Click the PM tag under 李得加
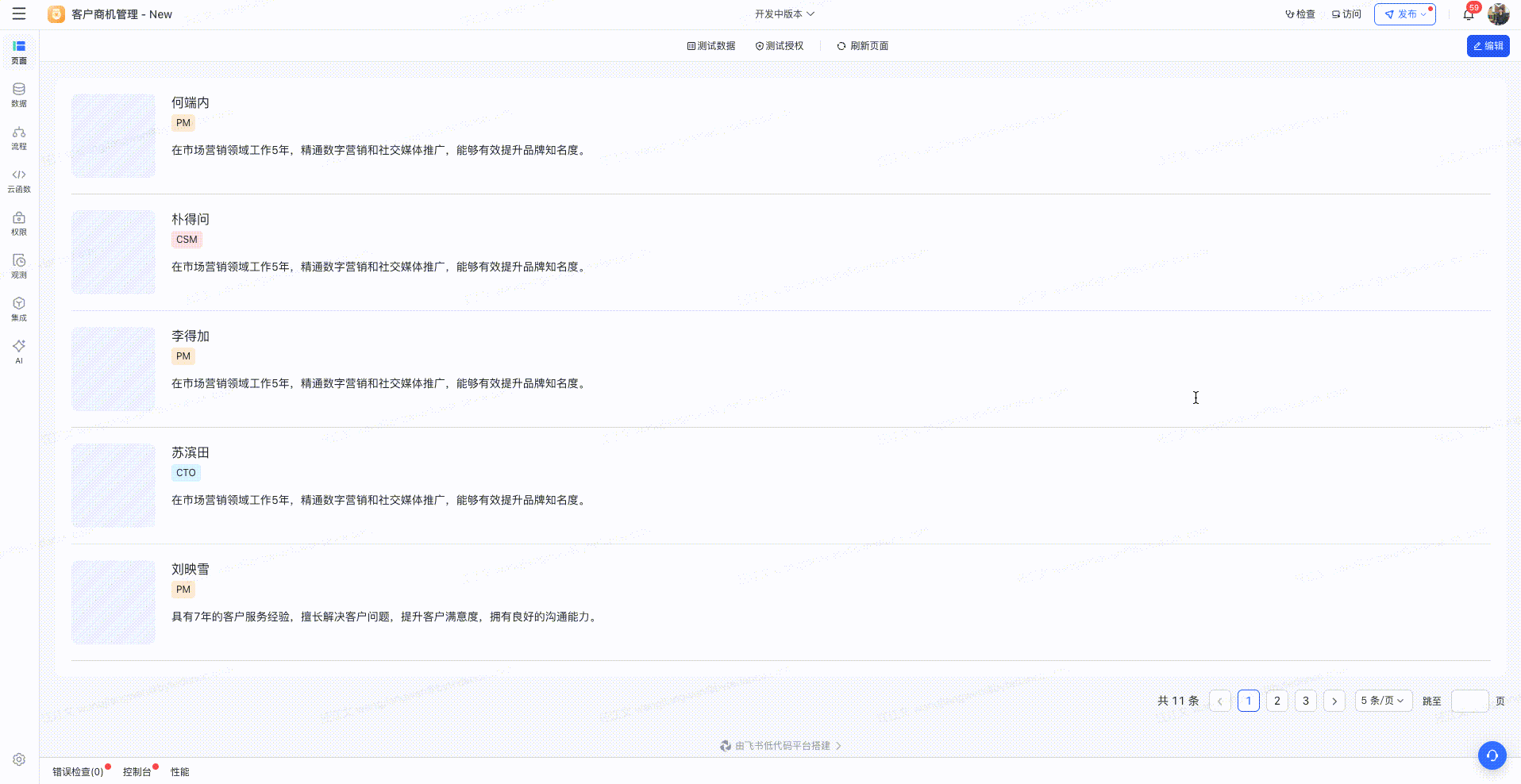Screen dimensions: 1521x784 (x=183, y=356)
